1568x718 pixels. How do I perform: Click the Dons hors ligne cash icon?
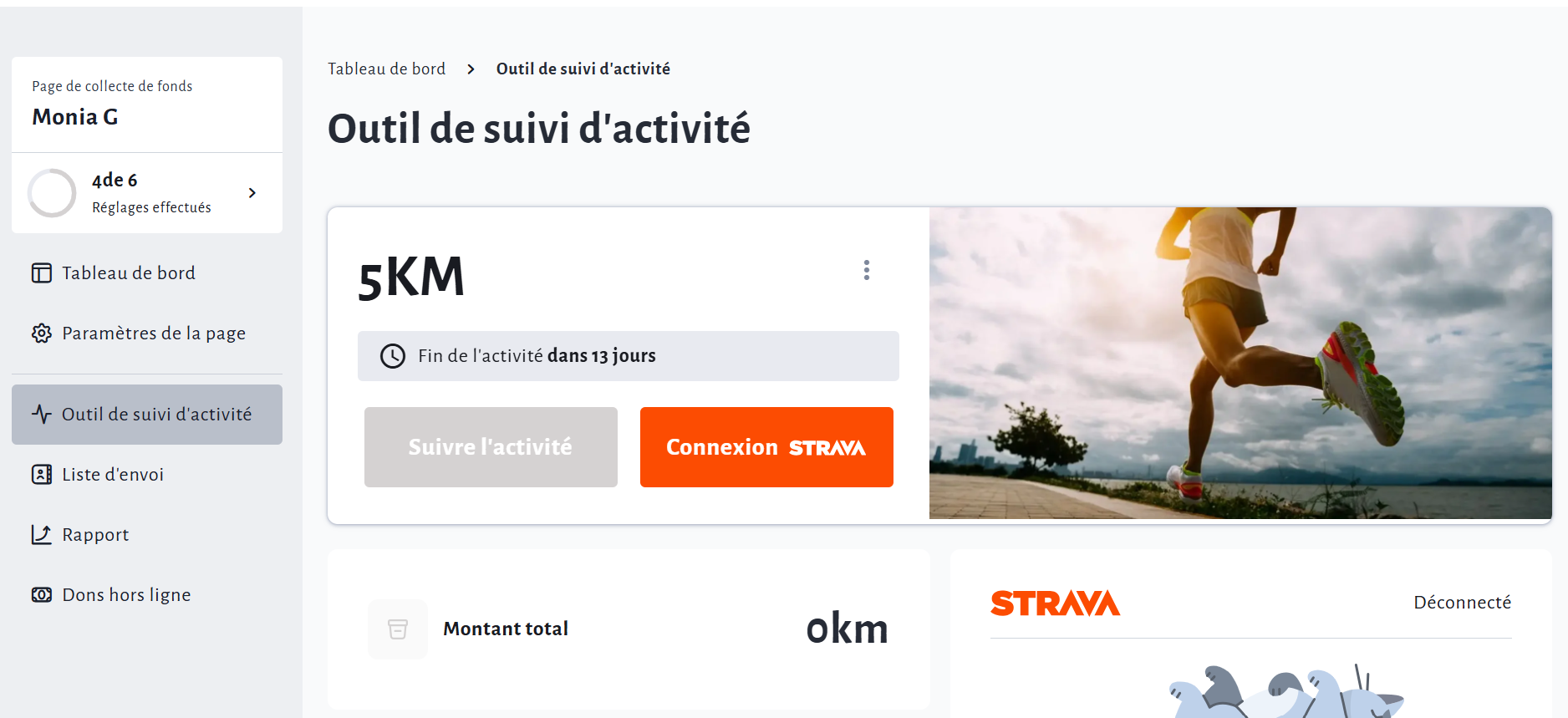click(x=42, y=595)
